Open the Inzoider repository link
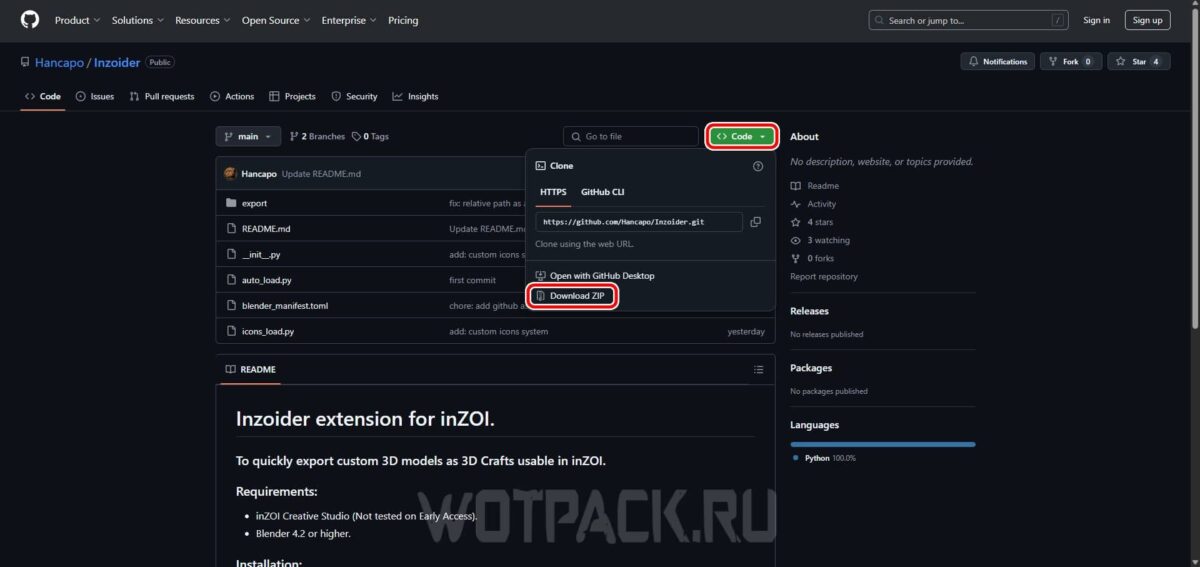Image resolution: width=1200 pixels, height=567 pixels. click(x=117, y=62)
